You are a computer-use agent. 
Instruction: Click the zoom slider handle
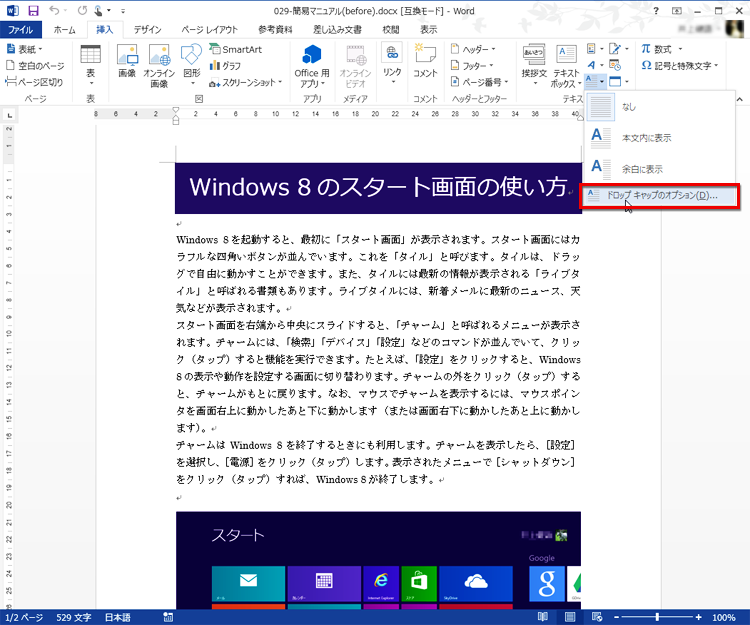(657, 617)
